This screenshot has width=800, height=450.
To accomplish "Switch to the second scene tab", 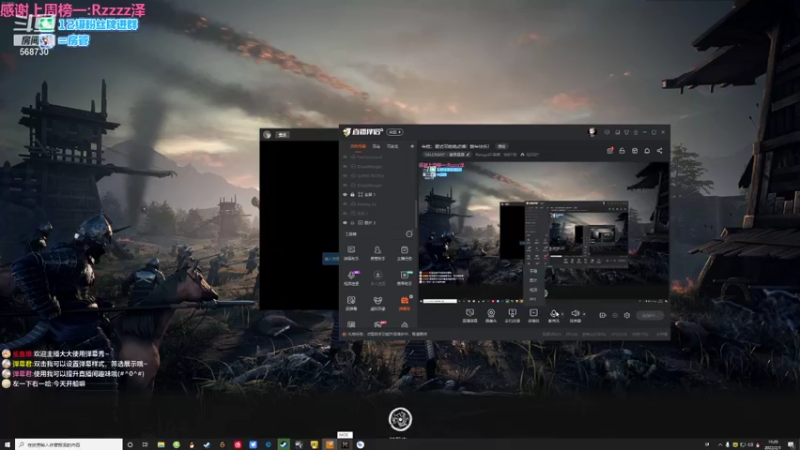I will click(376, 146).
